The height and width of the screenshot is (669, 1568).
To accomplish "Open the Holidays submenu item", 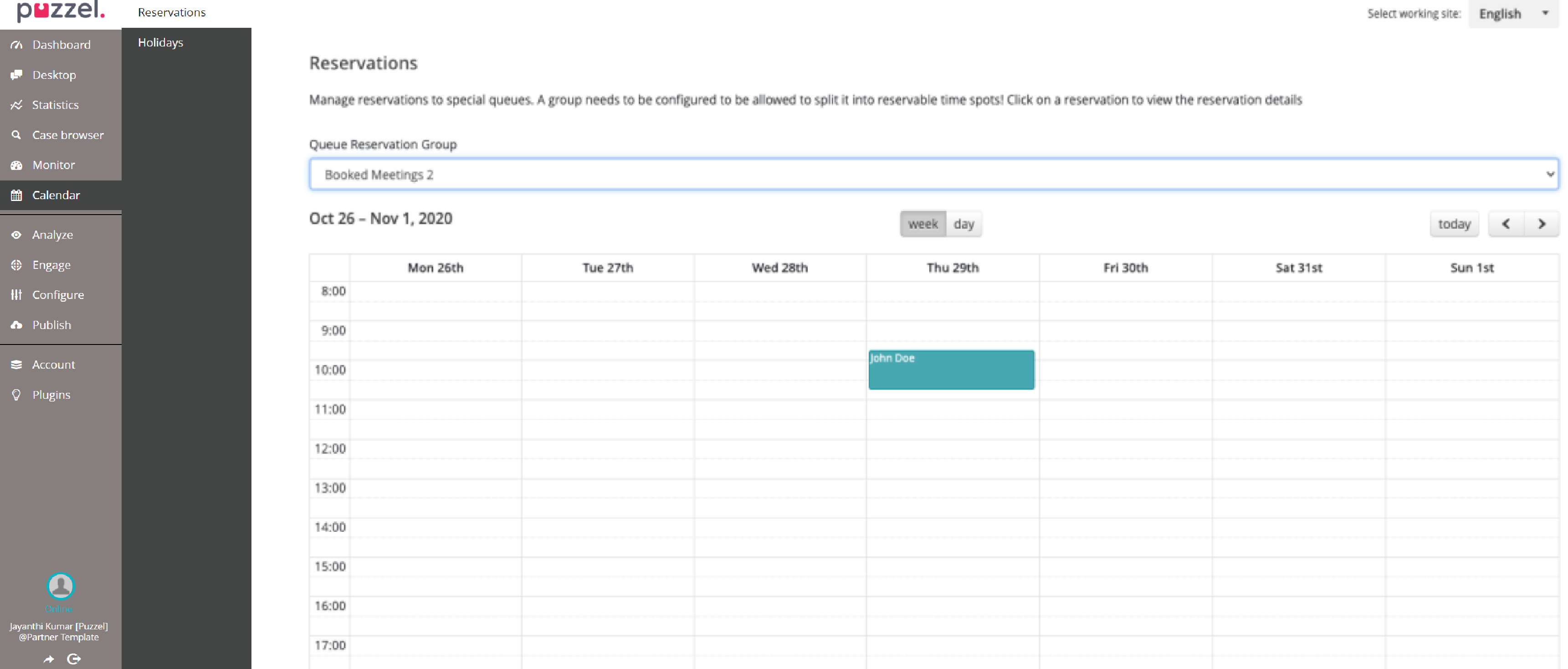I will pyautogui.click(x=161, y=43).
